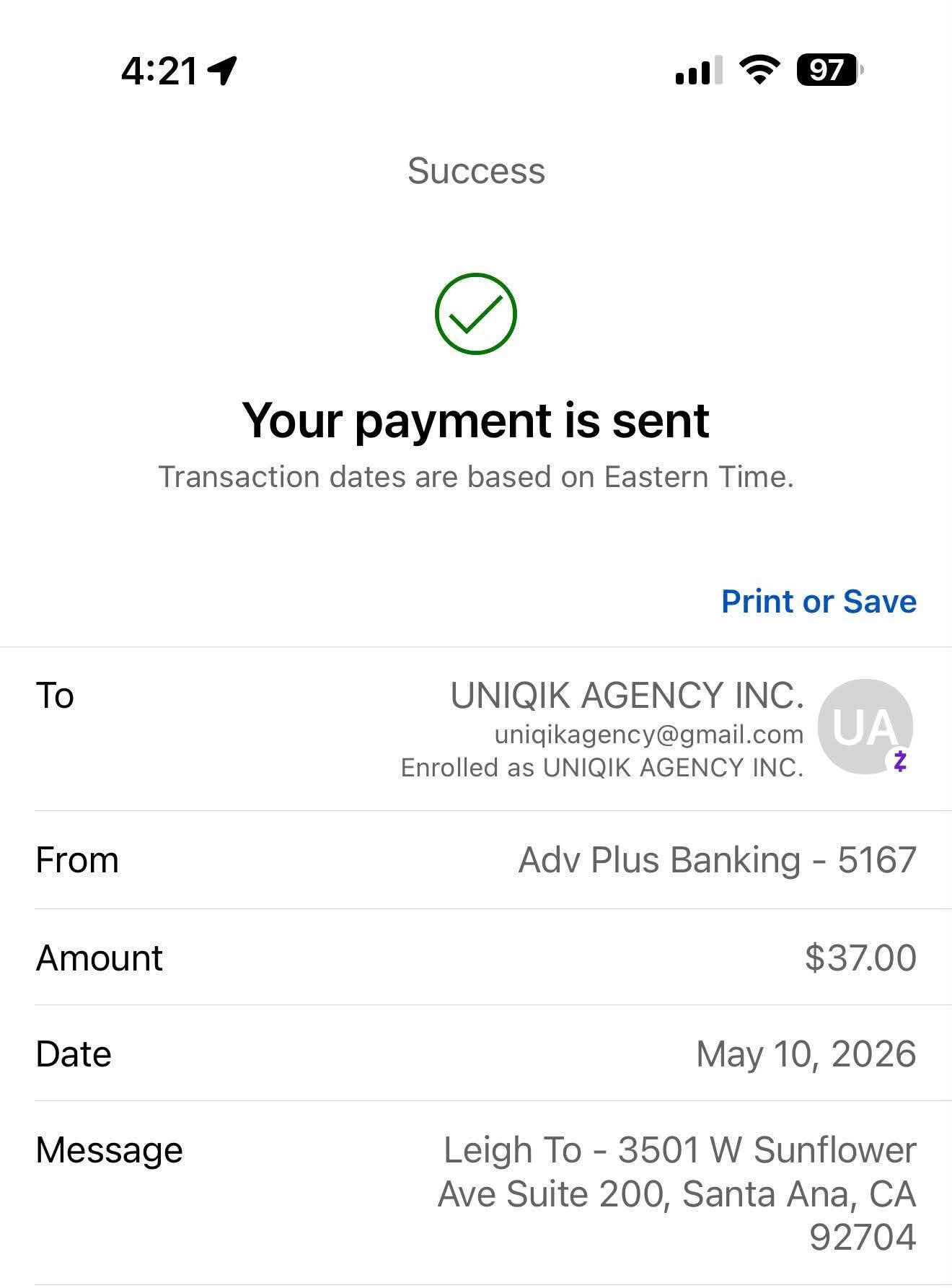Image resolution: width=952 pixels, height=1288 pixels.
Task: Tap the Your payment is sent heading
Action: 476,419
